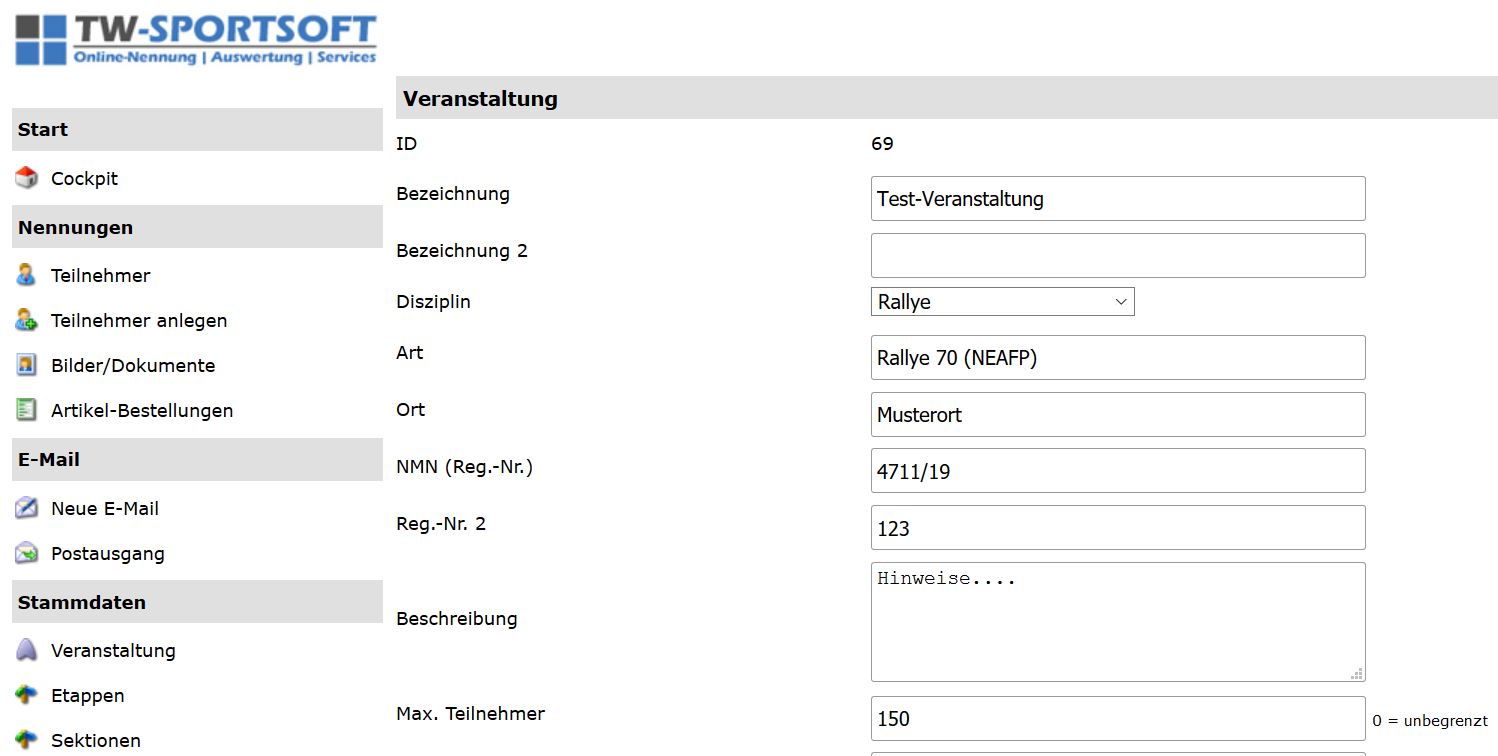Expand the Disziplin dropdown showing Rallye

tap(1002, 302)
